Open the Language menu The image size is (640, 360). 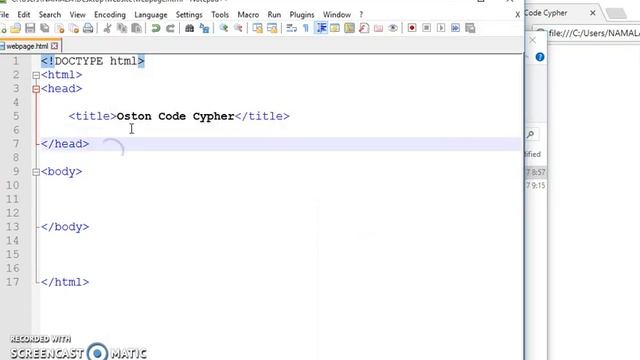151,15
